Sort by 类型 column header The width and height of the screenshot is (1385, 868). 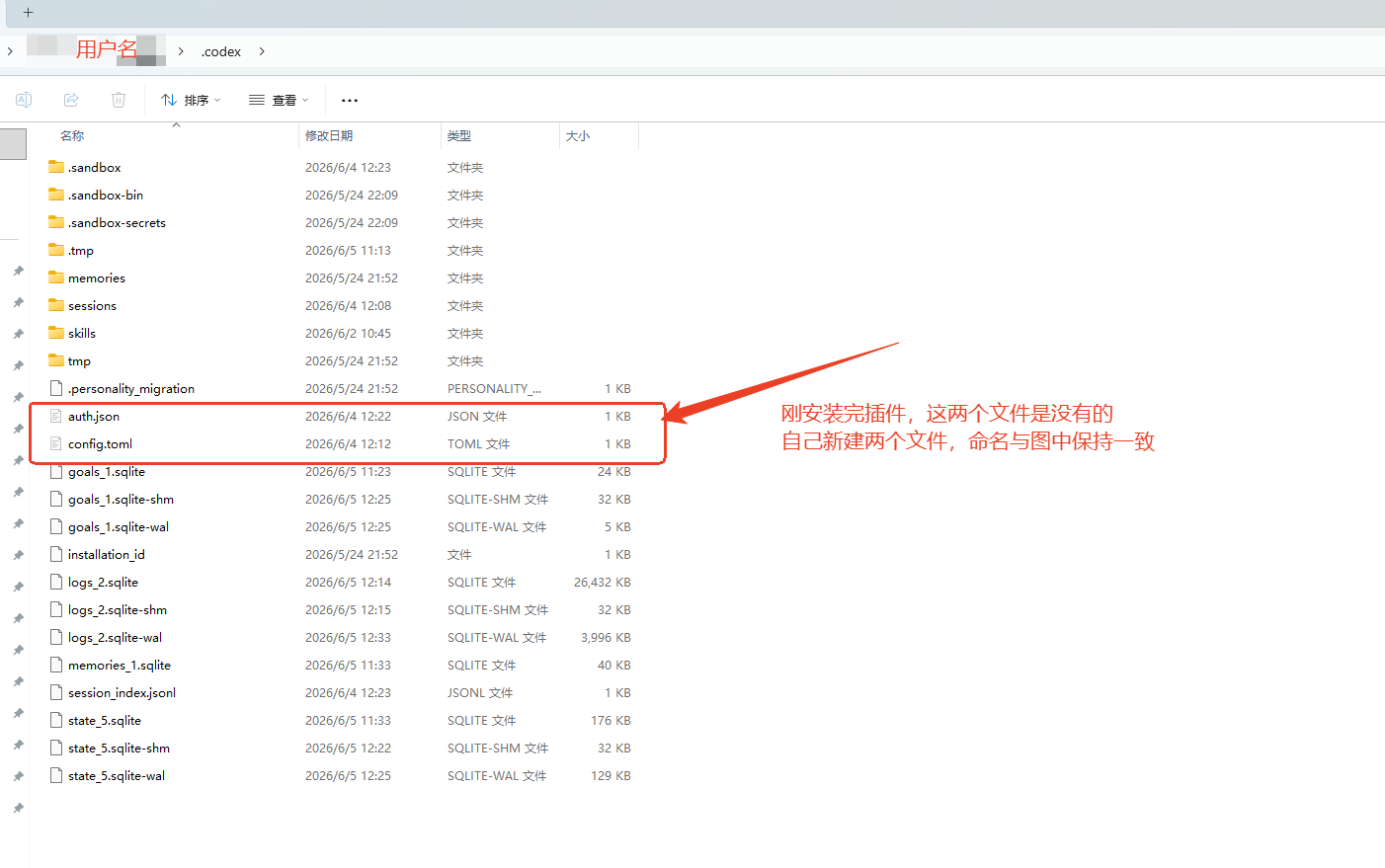[x=459, y=135]
